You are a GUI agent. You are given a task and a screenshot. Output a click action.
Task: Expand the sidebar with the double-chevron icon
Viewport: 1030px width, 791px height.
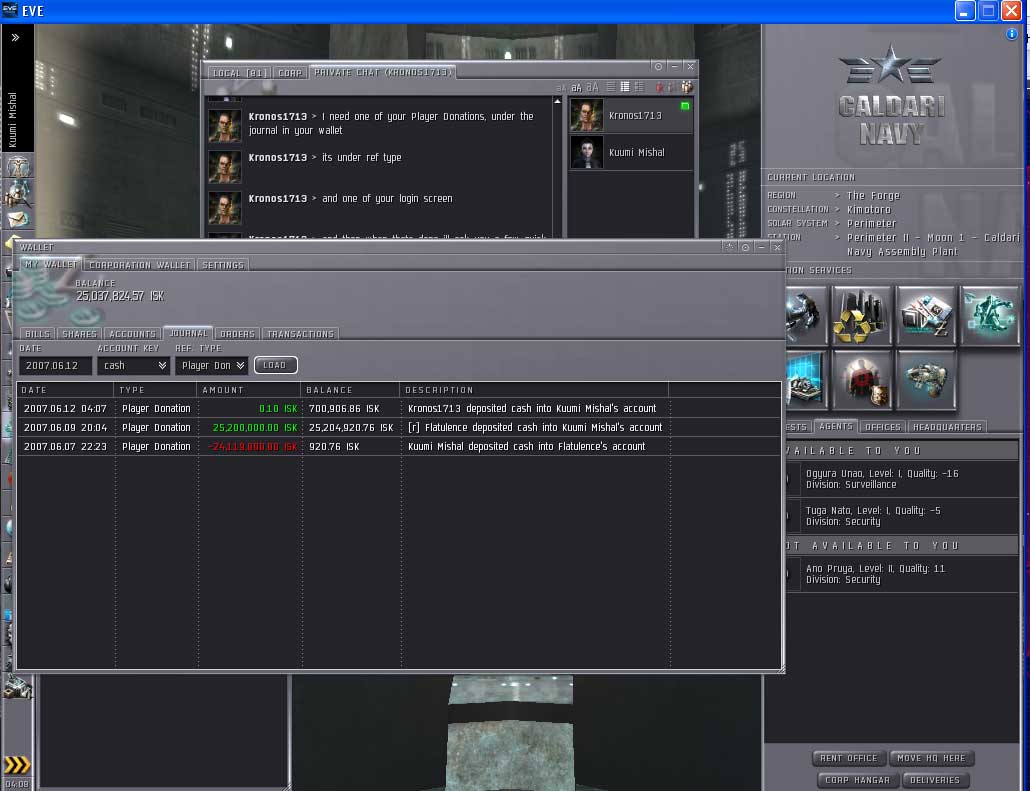15,37
